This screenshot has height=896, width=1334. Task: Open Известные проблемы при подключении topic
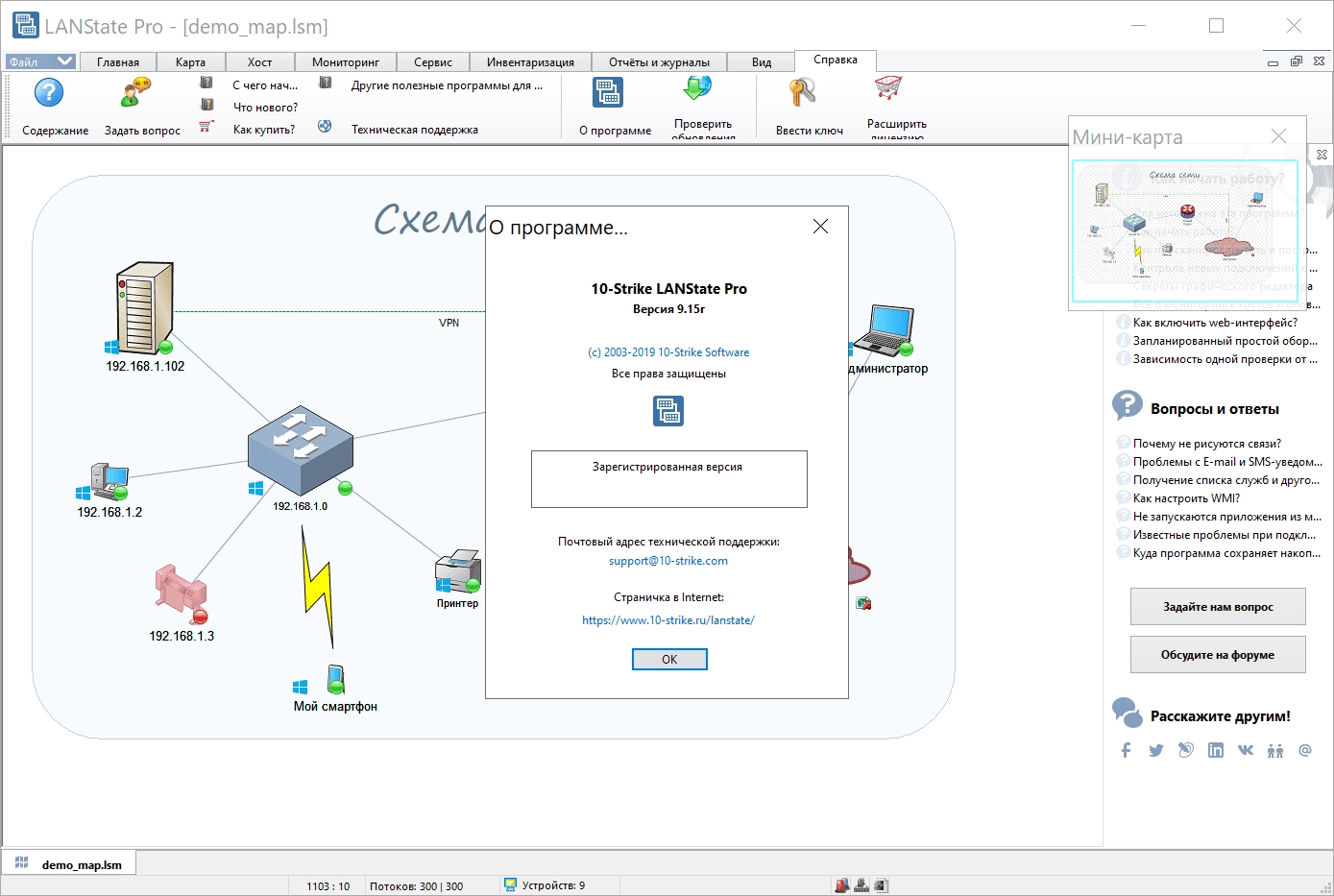tap(1225, 535)
